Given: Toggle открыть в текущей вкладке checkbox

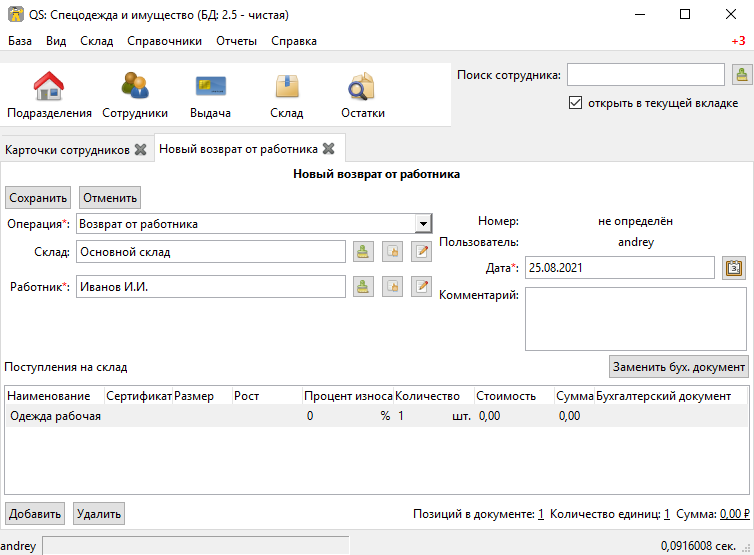Looking at the screenshot, I should click(575, 103).
